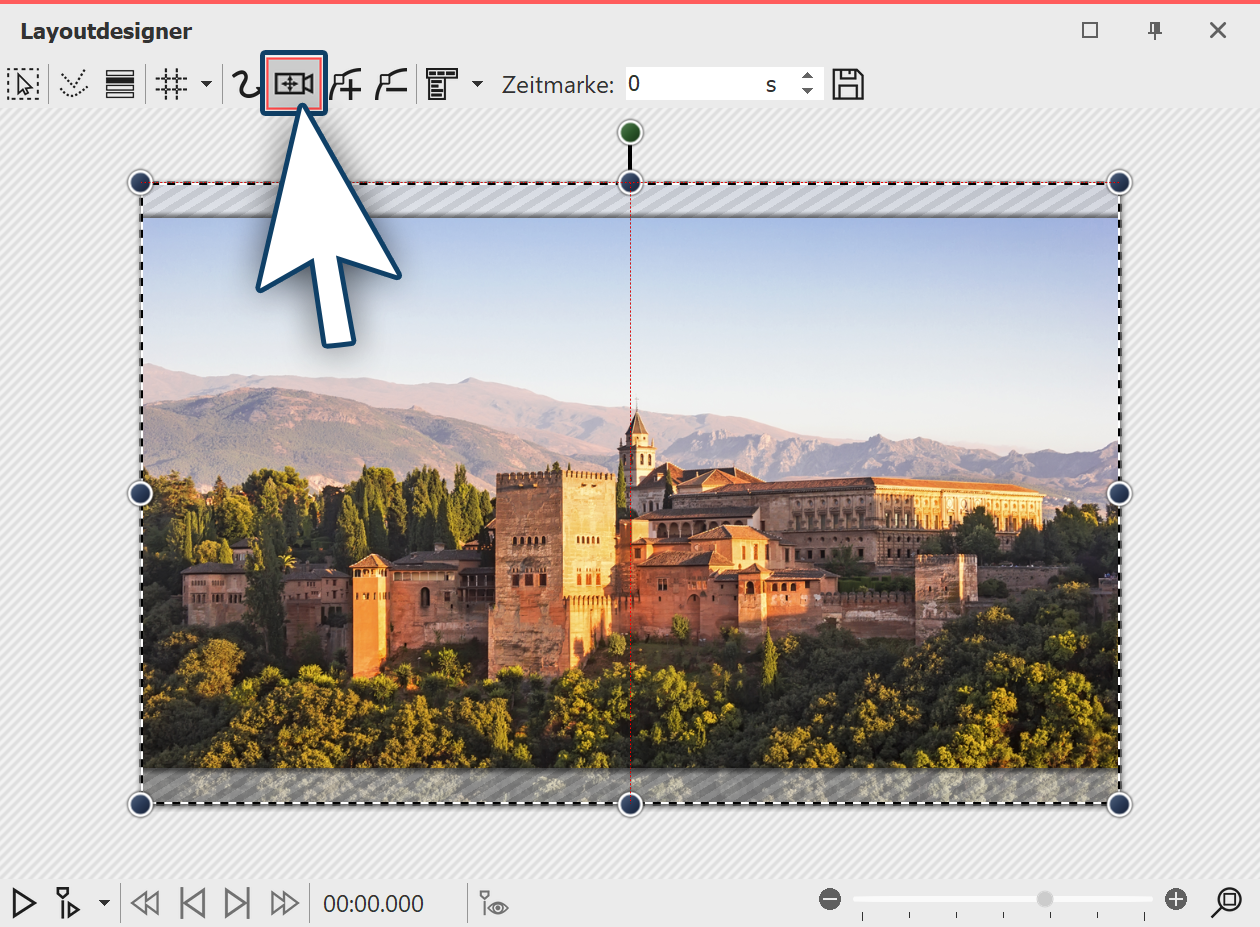The width and height of the screenshot is (1260, 927).
Task: Click the text layout options icon
Action: 440,84
